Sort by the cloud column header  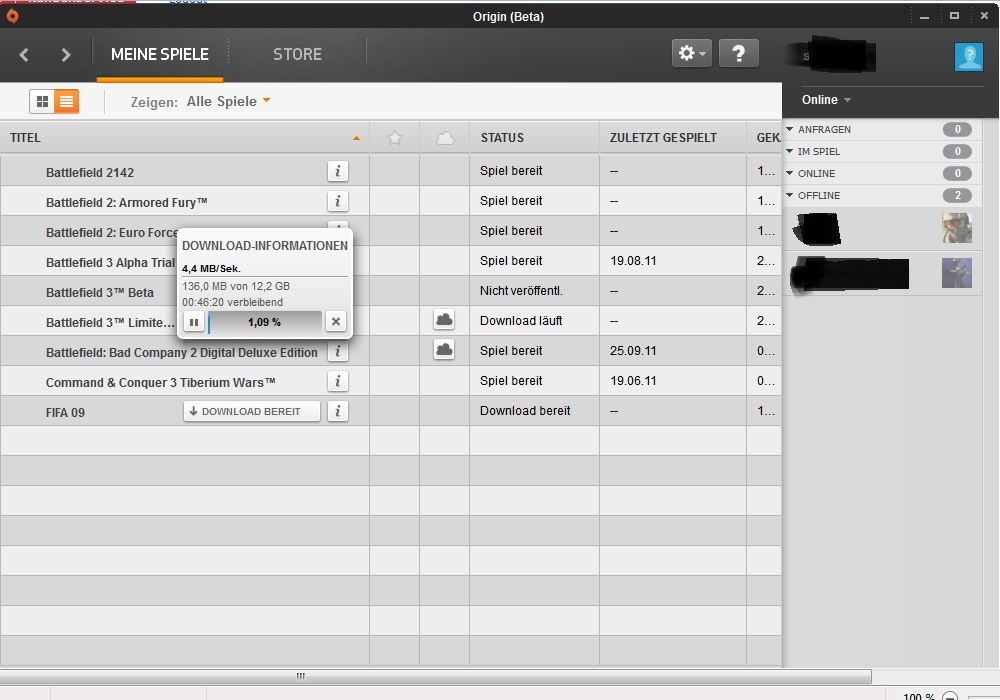pyautogui.click(x=445, y=138)
